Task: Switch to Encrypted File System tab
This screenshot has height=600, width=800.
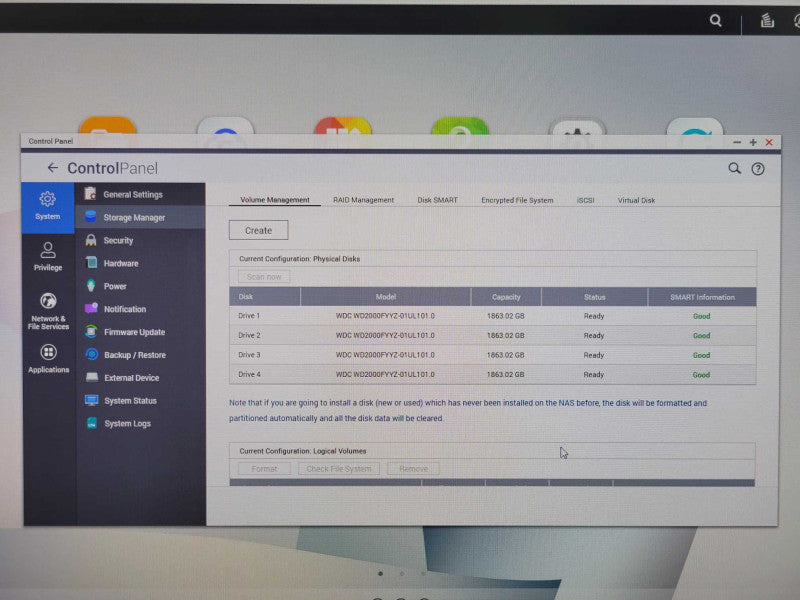Action: click(517, 200)
